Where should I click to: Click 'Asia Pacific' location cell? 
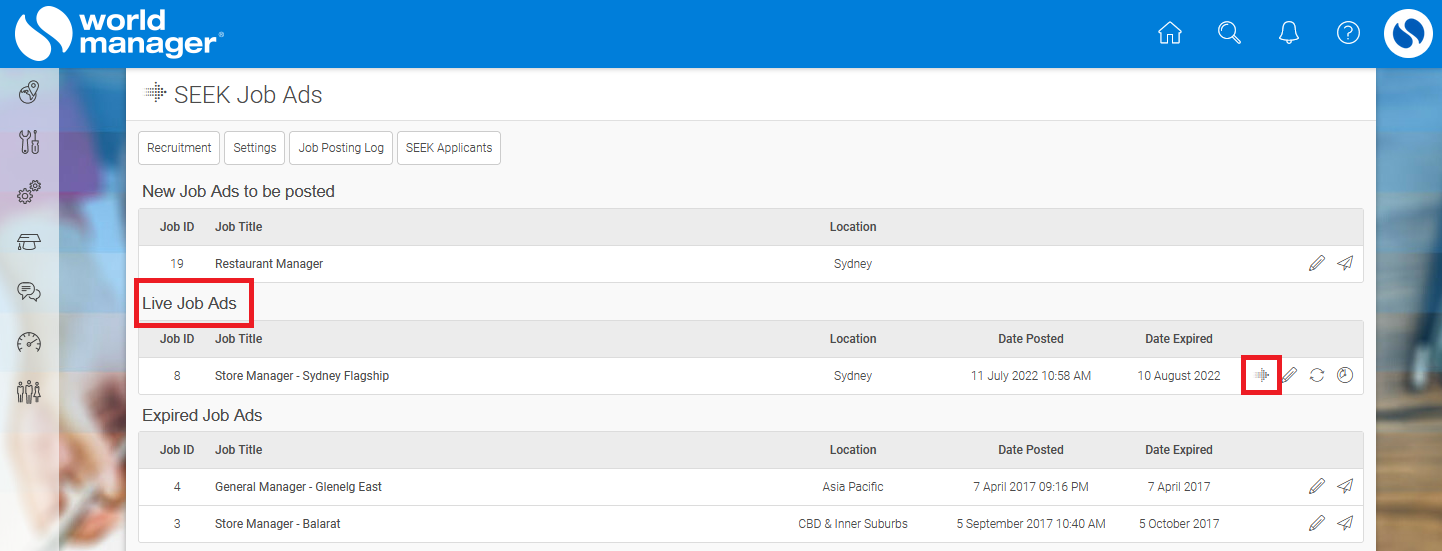853,487
